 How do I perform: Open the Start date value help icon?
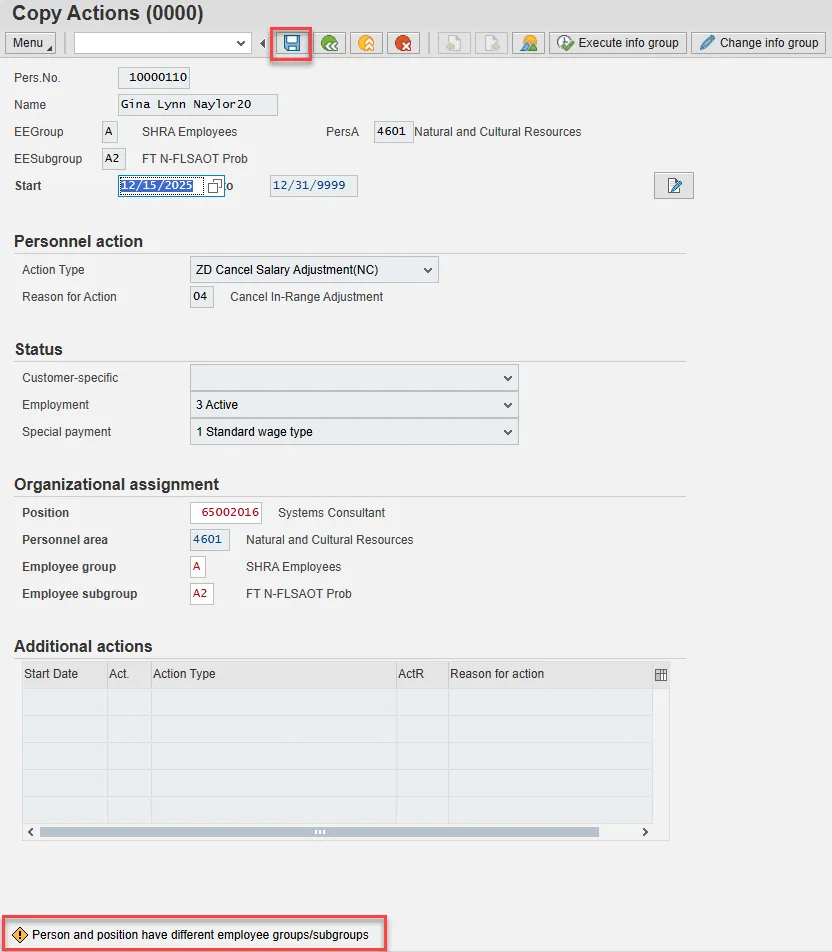point(214,186)
